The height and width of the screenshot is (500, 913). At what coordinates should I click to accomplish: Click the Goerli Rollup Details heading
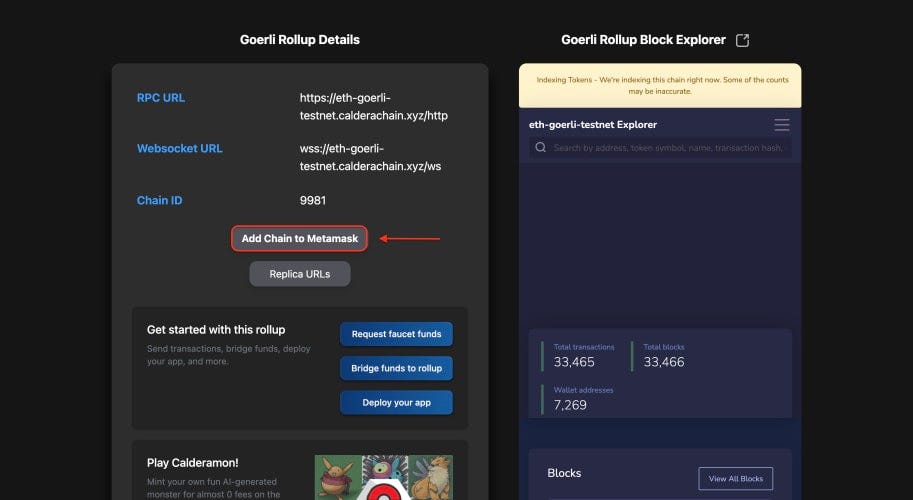(300, 40)
